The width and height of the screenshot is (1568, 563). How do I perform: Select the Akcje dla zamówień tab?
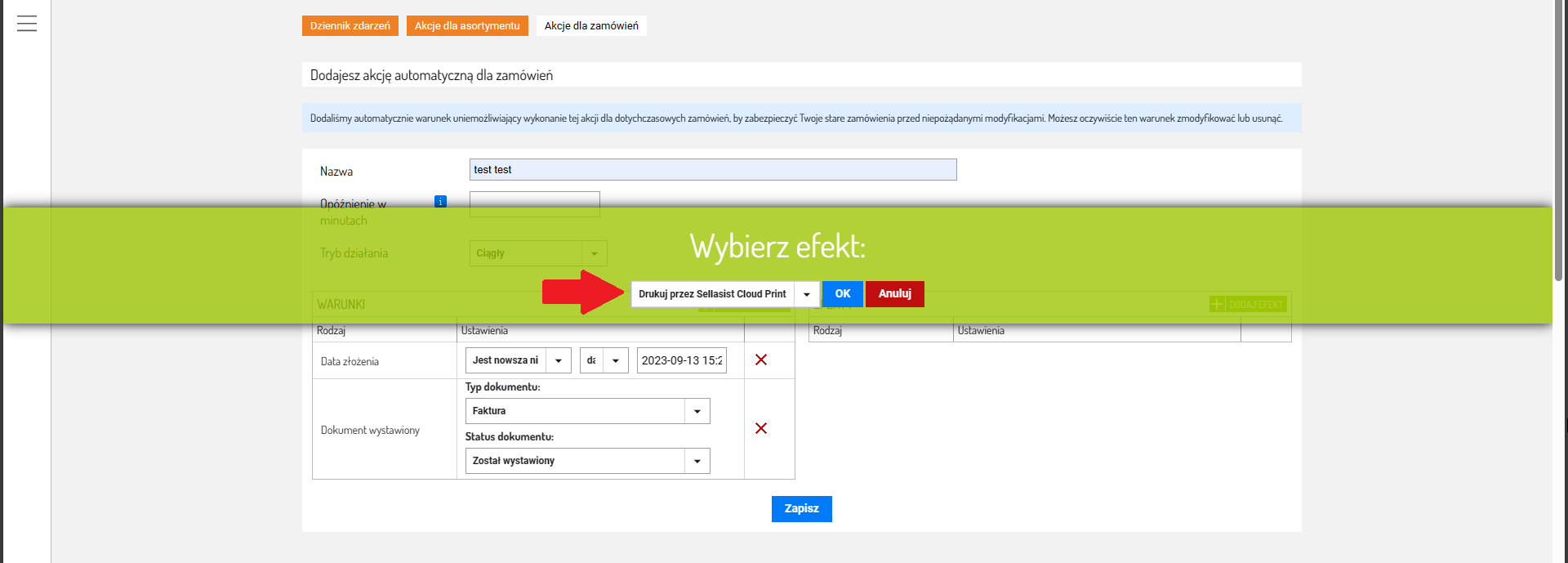coord(591,26)
